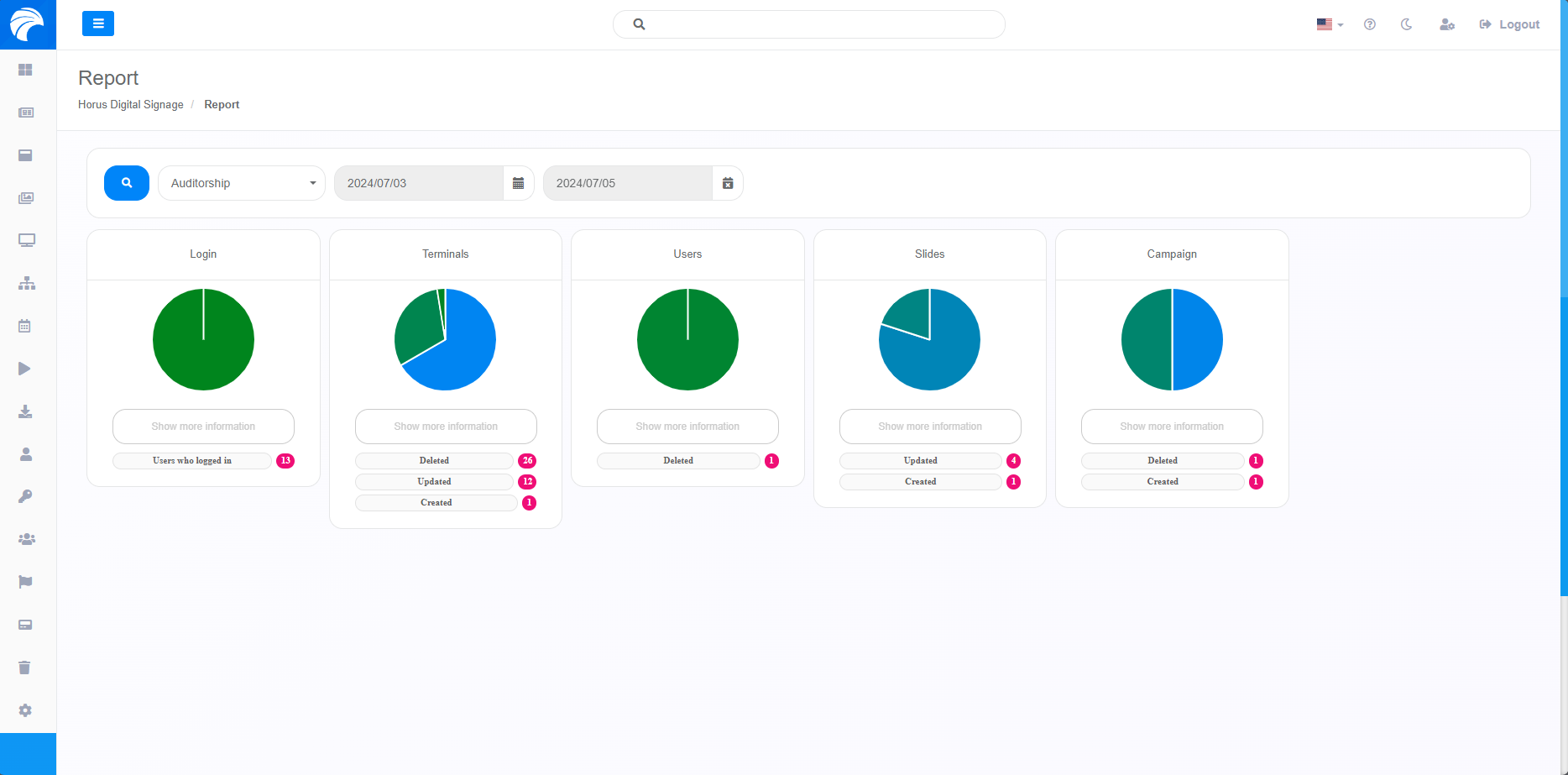Viewport: 1568px width, 775px height.
Task: Open the end date calendar picker
Action: point(728,183)
